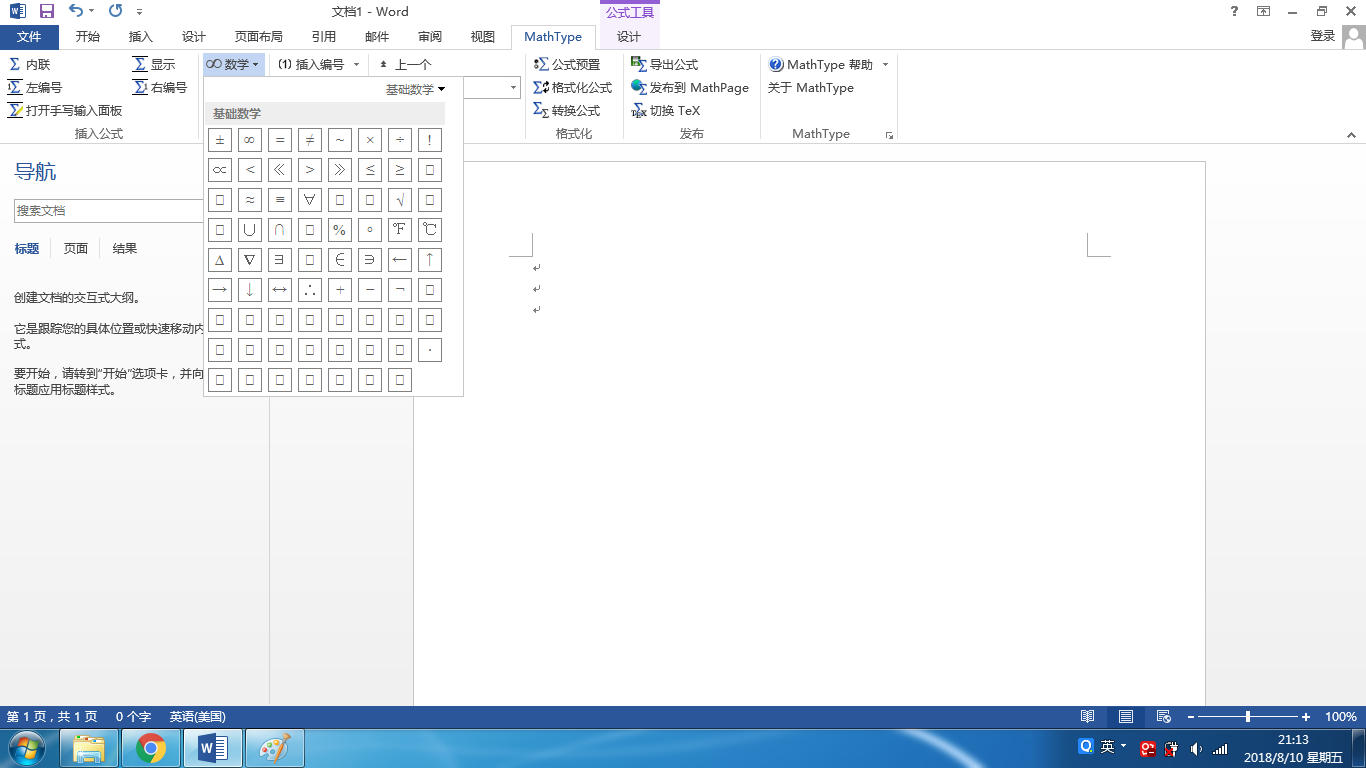Click the 显示 display equation button

(154, 64)
